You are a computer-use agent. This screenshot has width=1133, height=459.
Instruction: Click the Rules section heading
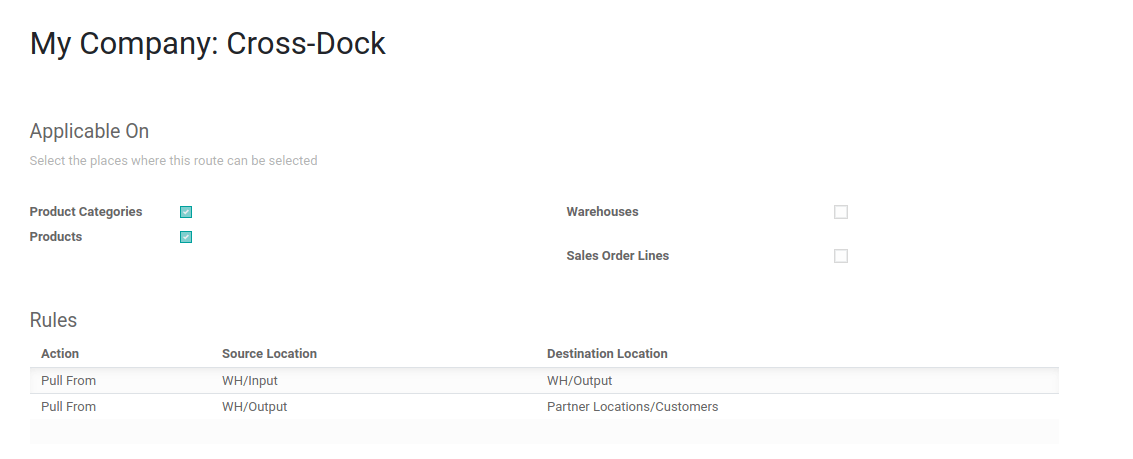pyautogui.click(x=53, y=320)
